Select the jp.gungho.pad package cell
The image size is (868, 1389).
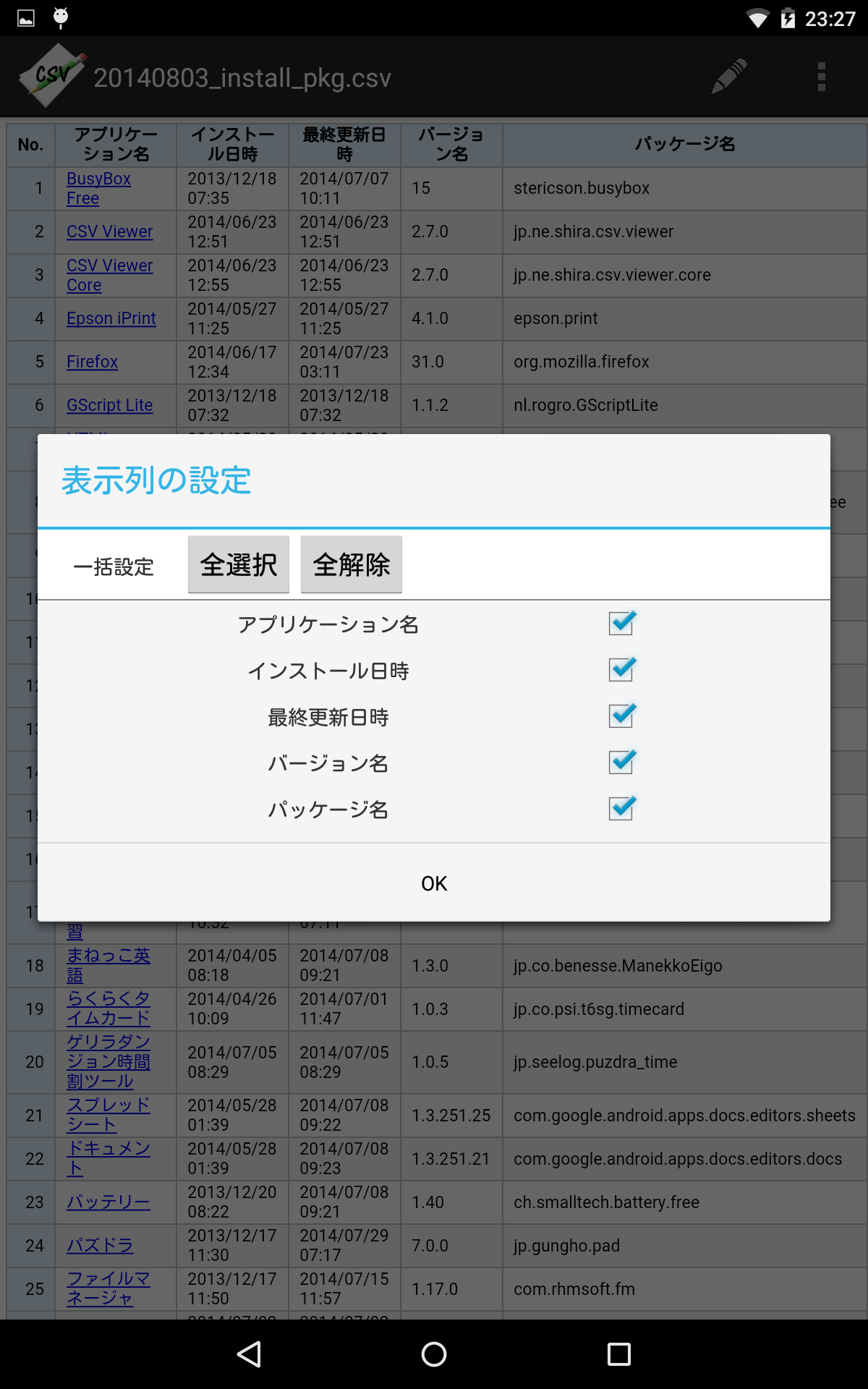point(684,1246)
